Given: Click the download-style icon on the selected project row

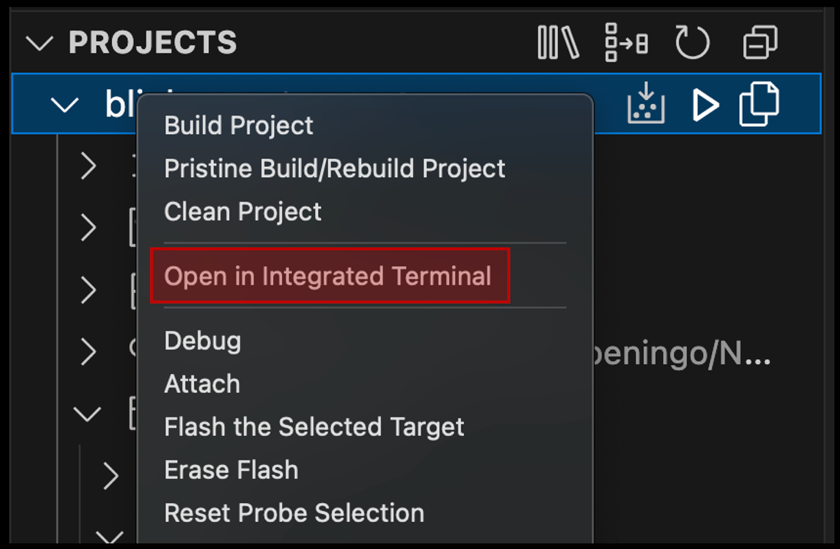Looking at the screenshot, I should [646, 104].
